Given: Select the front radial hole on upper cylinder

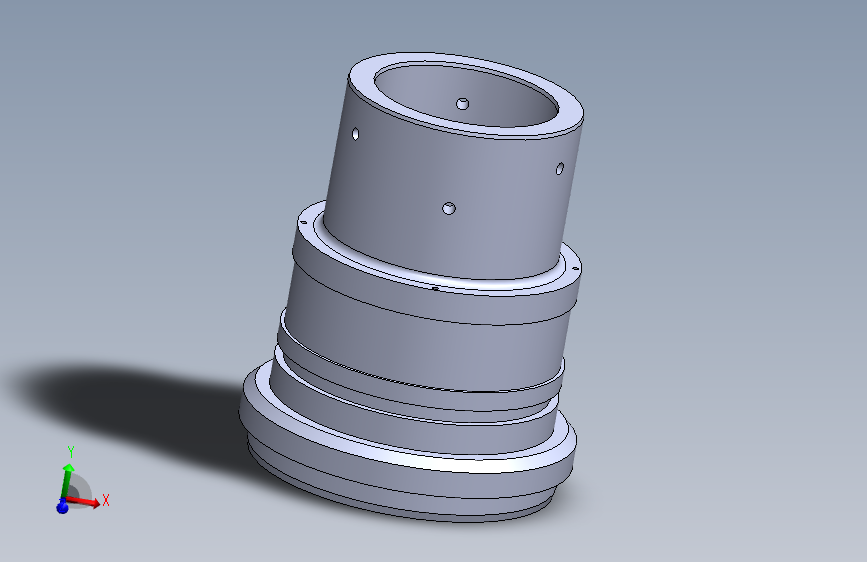Looking at the screenshot, I should [449, 209].
